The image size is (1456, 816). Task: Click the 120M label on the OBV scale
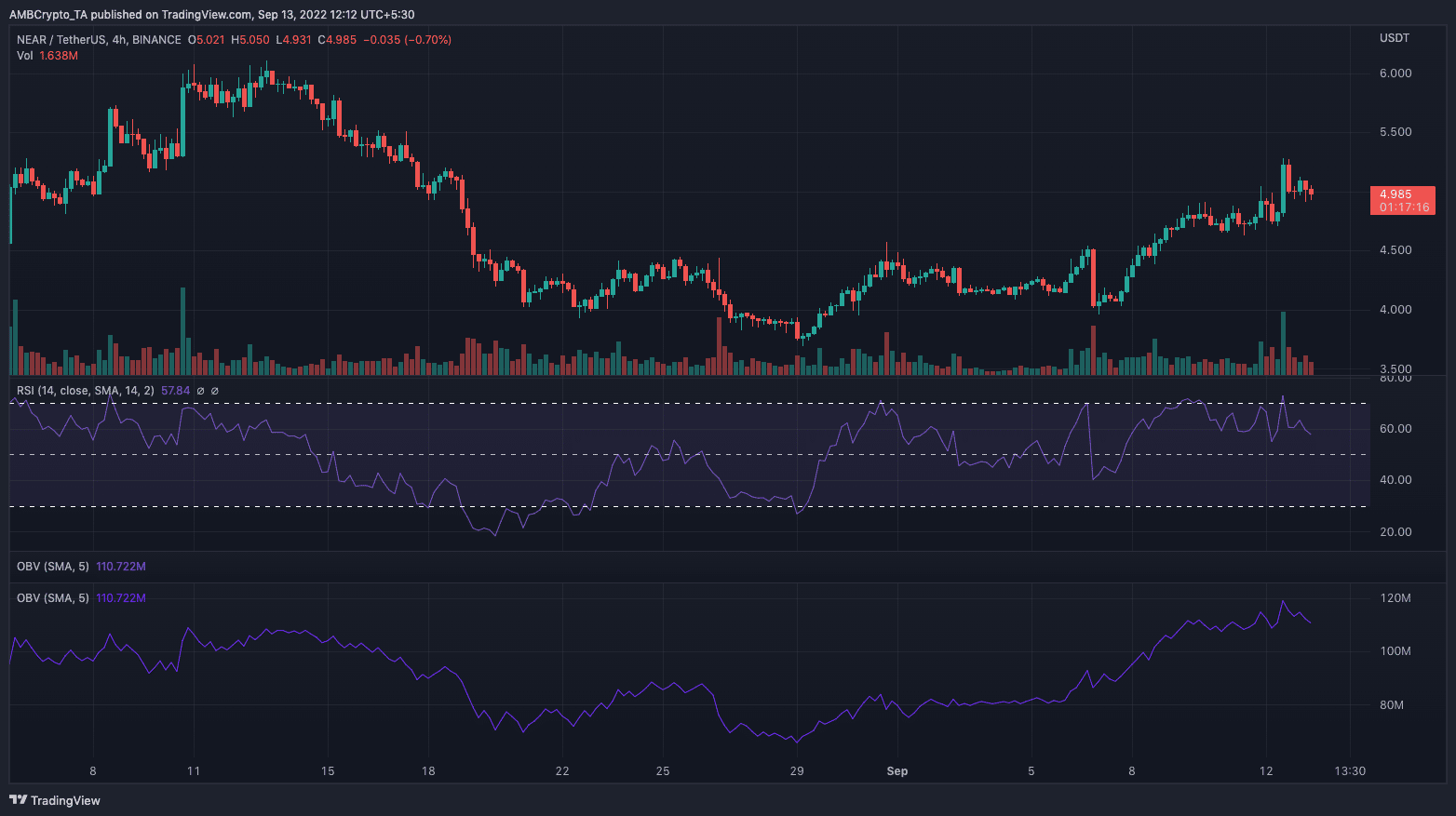click(x=1395, y=598)
